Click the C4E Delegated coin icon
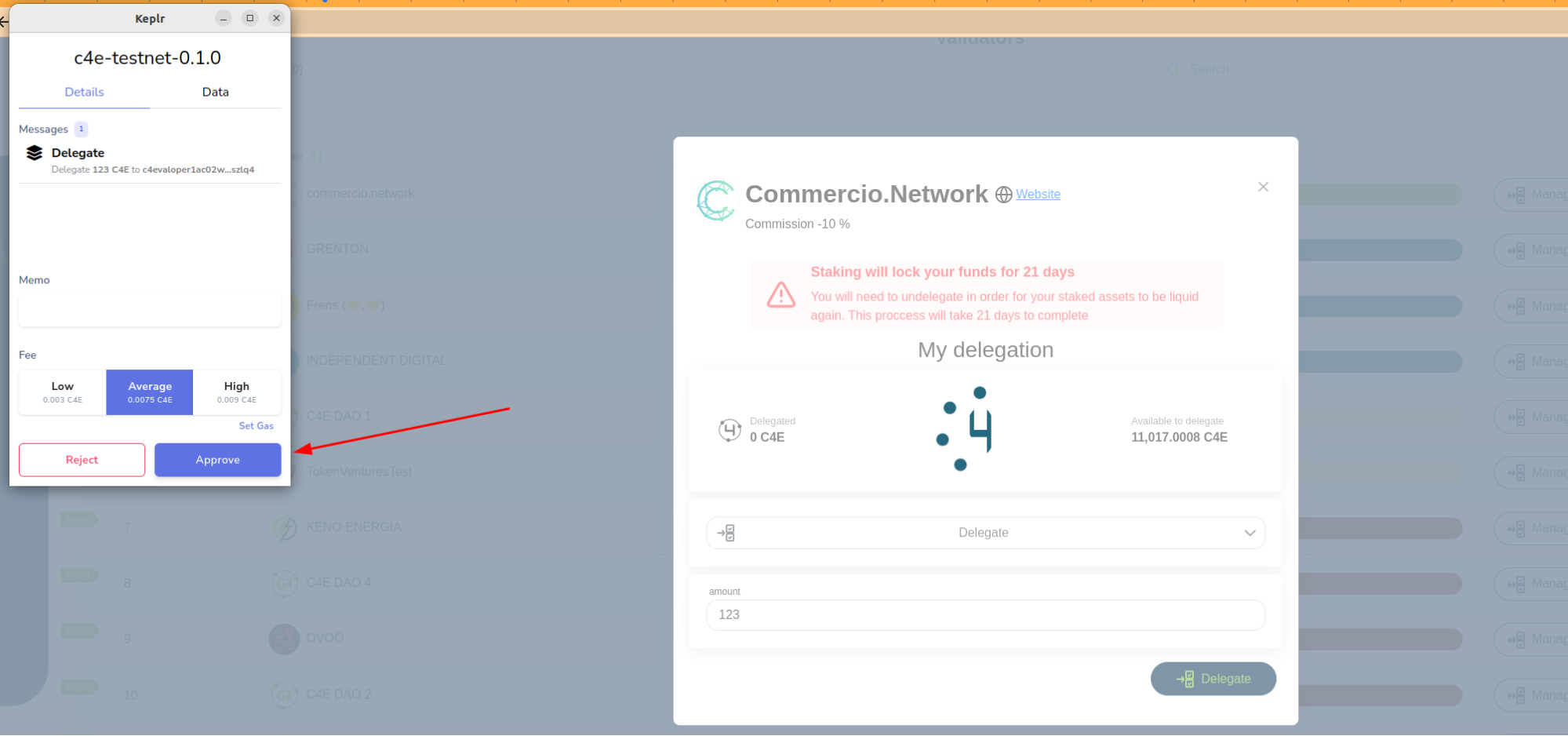Screen dimensions: 1568x736 point(729,430)
